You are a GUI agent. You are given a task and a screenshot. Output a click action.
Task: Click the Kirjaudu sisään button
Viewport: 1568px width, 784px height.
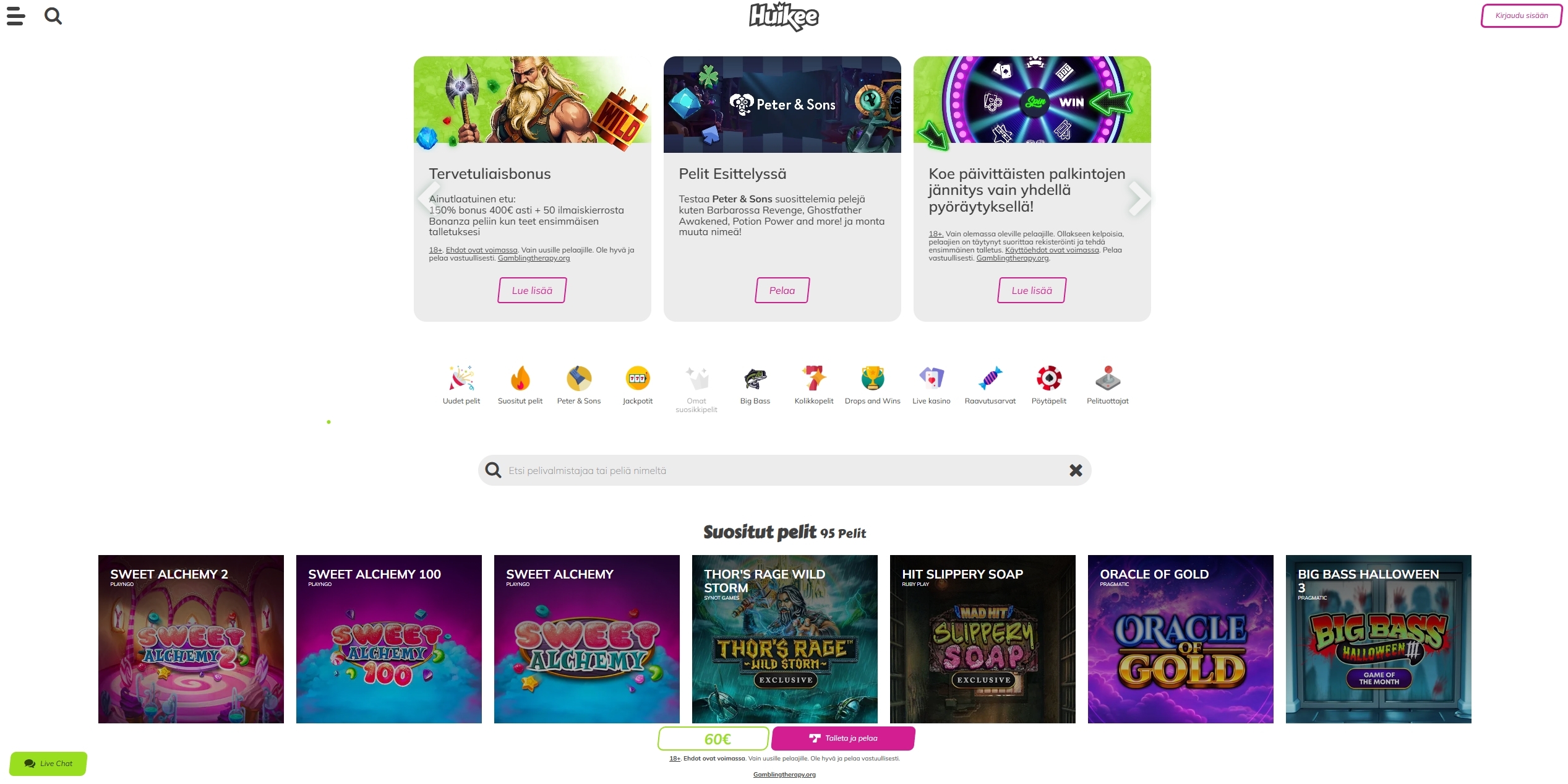1521,16
